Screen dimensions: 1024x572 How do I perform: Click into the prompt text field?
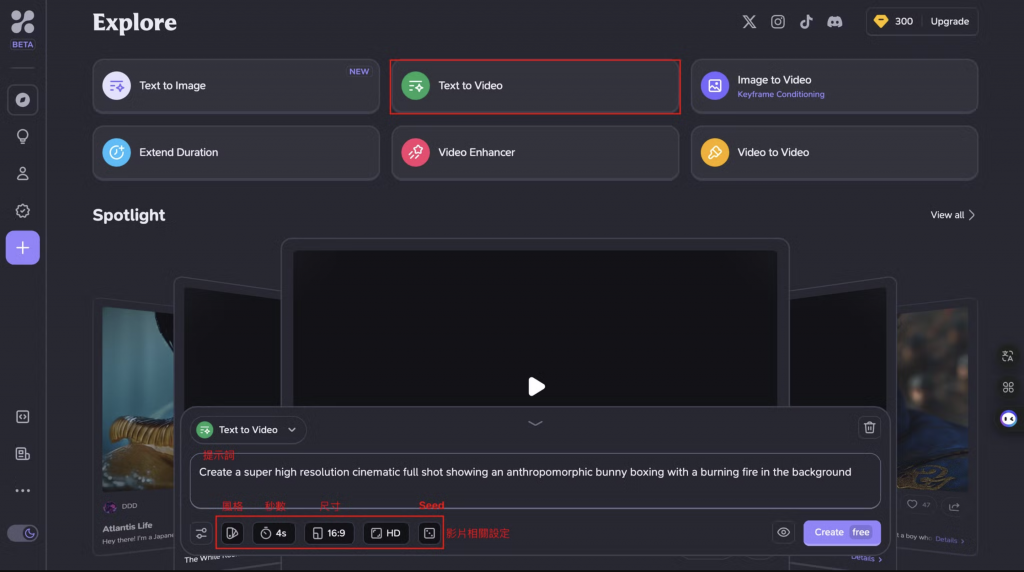[535, 481]
